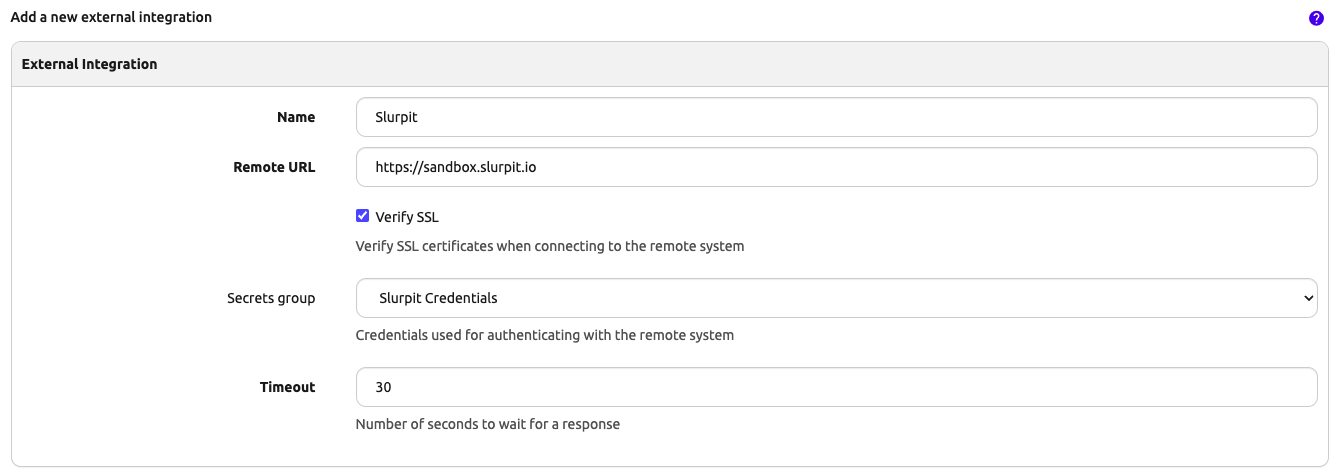Toggle the Verify SSL checkbox
Image resolution: width=1341 pixels, height=475 pixels.
pos(363,216)
